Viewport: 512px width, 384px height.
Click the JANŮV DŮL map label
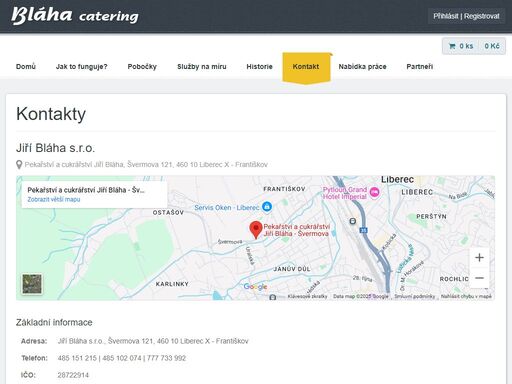pos(292,269)
